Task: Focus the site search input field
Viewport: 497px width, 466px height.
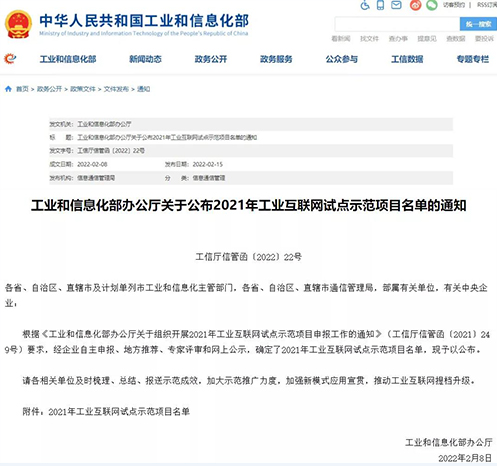Action: (397, 24)
